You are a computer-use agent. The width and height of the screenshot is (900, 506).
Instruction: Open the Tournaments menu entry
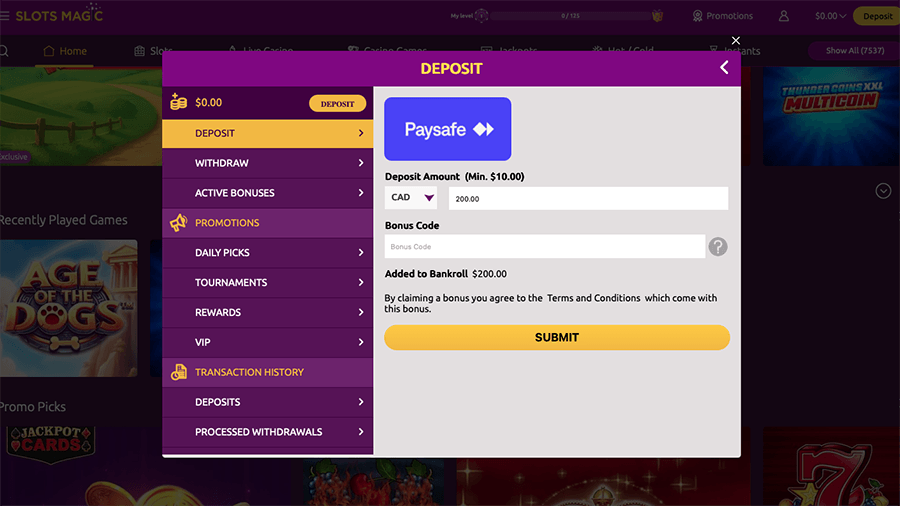[x=267, y=282]
